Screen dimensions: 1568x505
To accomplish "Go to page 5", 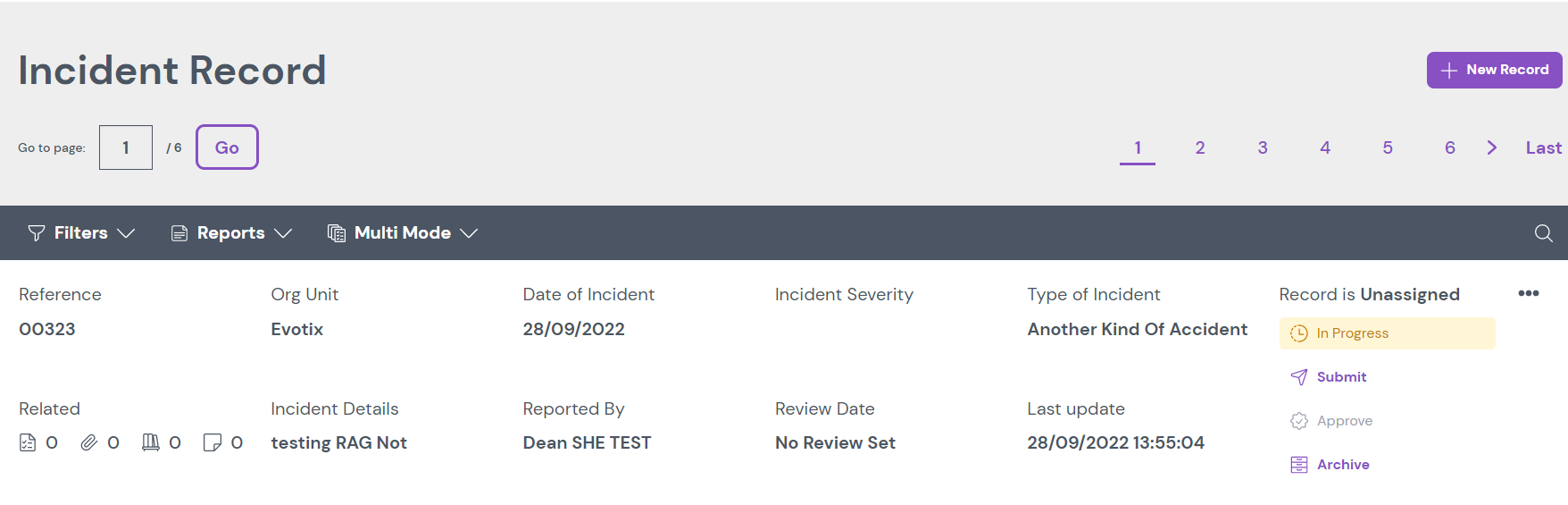I will click(x=1388, y=147).
